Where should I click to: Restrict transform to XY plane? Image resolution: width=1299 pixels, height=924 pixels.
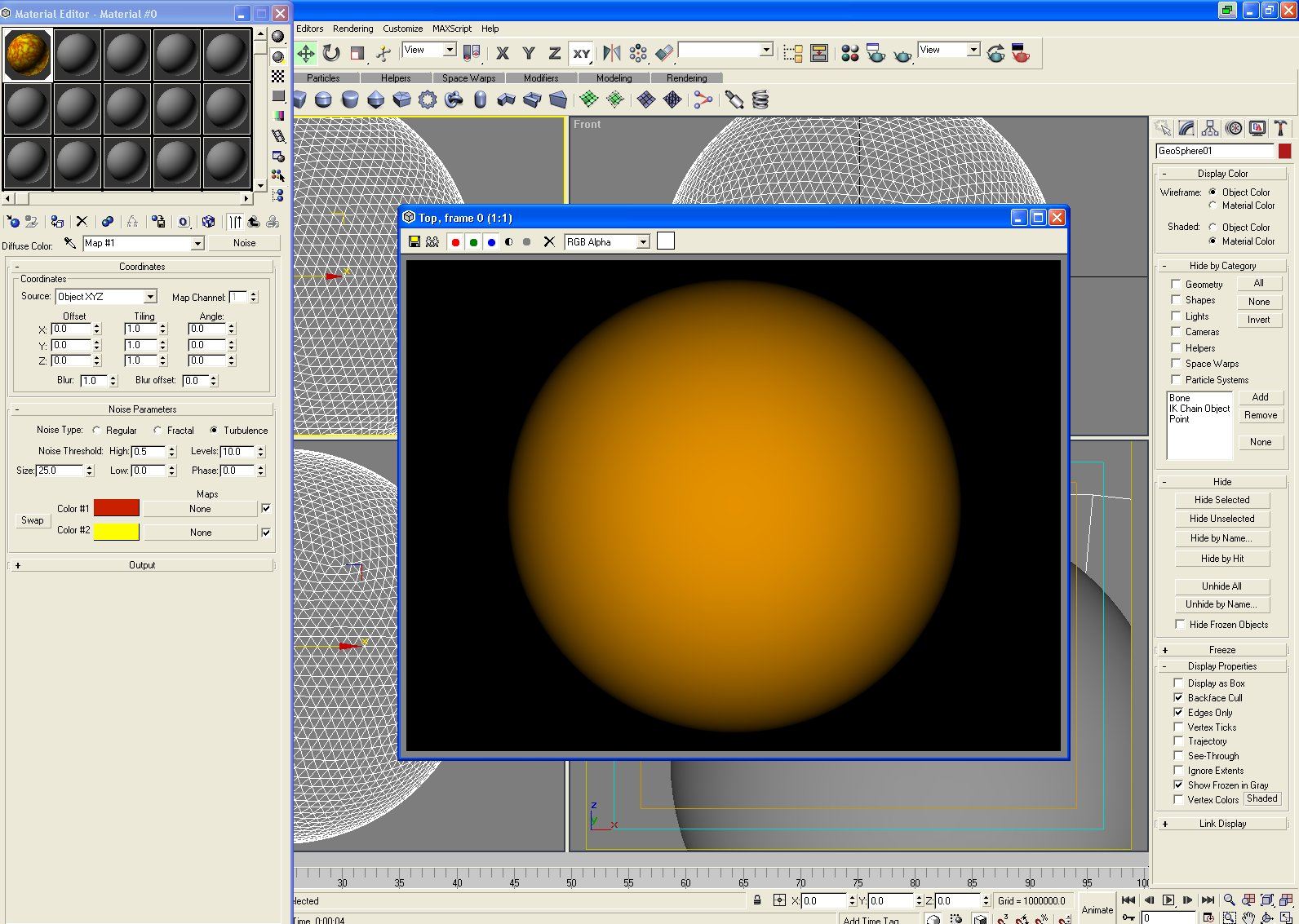[x=581, y=53]
